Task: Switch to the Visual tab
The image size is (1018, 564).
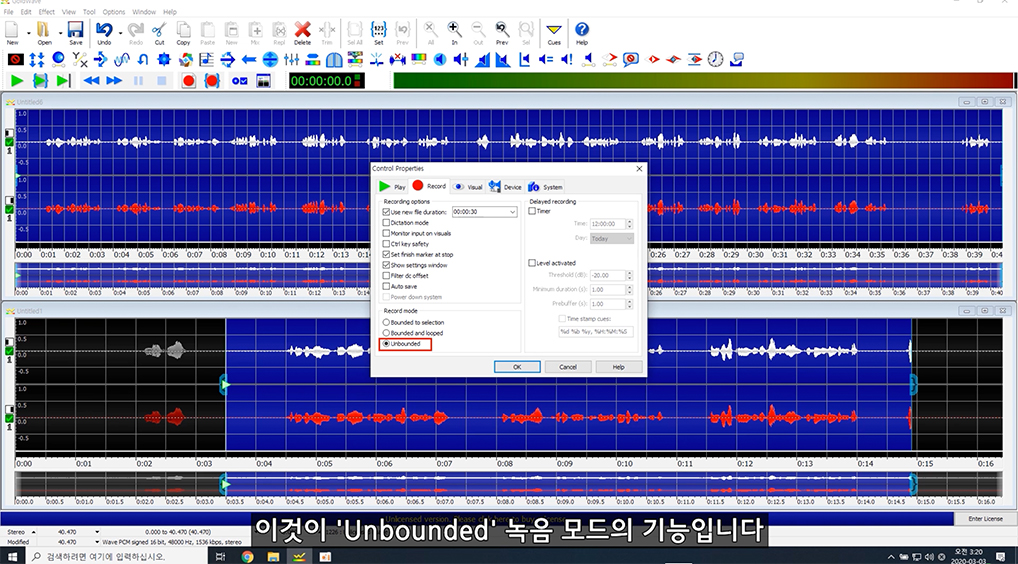Action: (467, 187)
